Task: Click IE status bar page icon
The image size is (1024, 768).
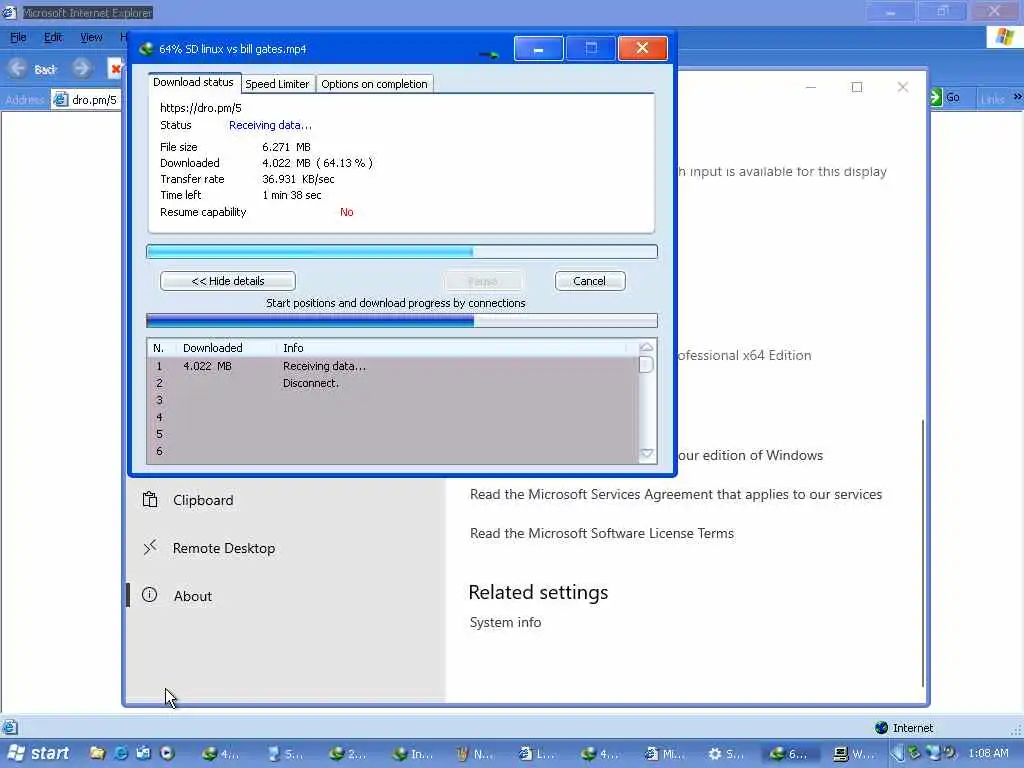Action: click(x=9, y=727)
